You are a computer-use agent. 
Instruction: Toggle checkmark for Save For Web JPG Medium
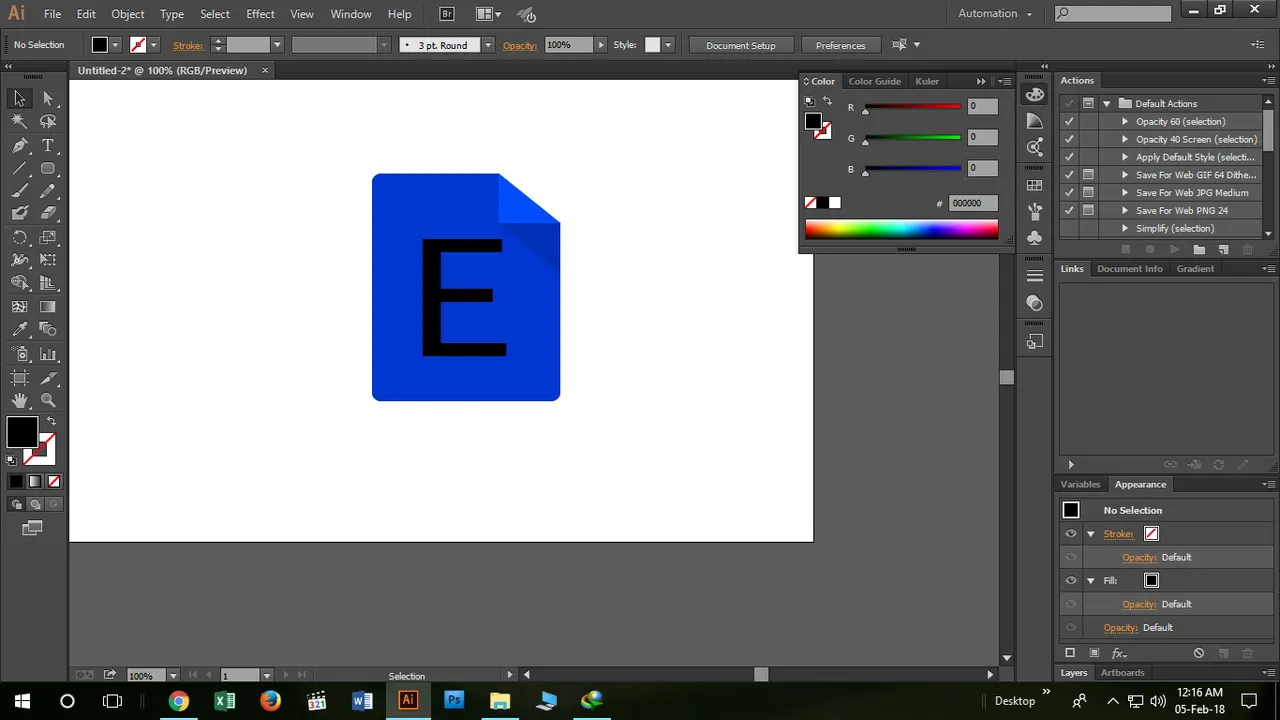pyautogui.click(x=1069, y=193)
